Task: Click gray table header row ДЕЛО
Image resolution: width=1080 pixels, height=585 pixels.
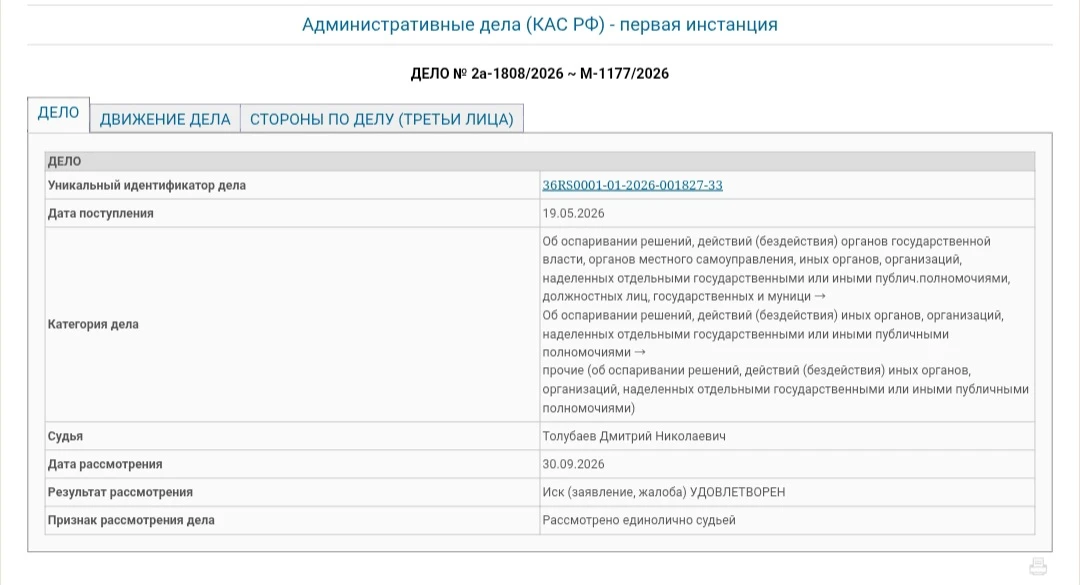Action: click(x=539, y=161)
